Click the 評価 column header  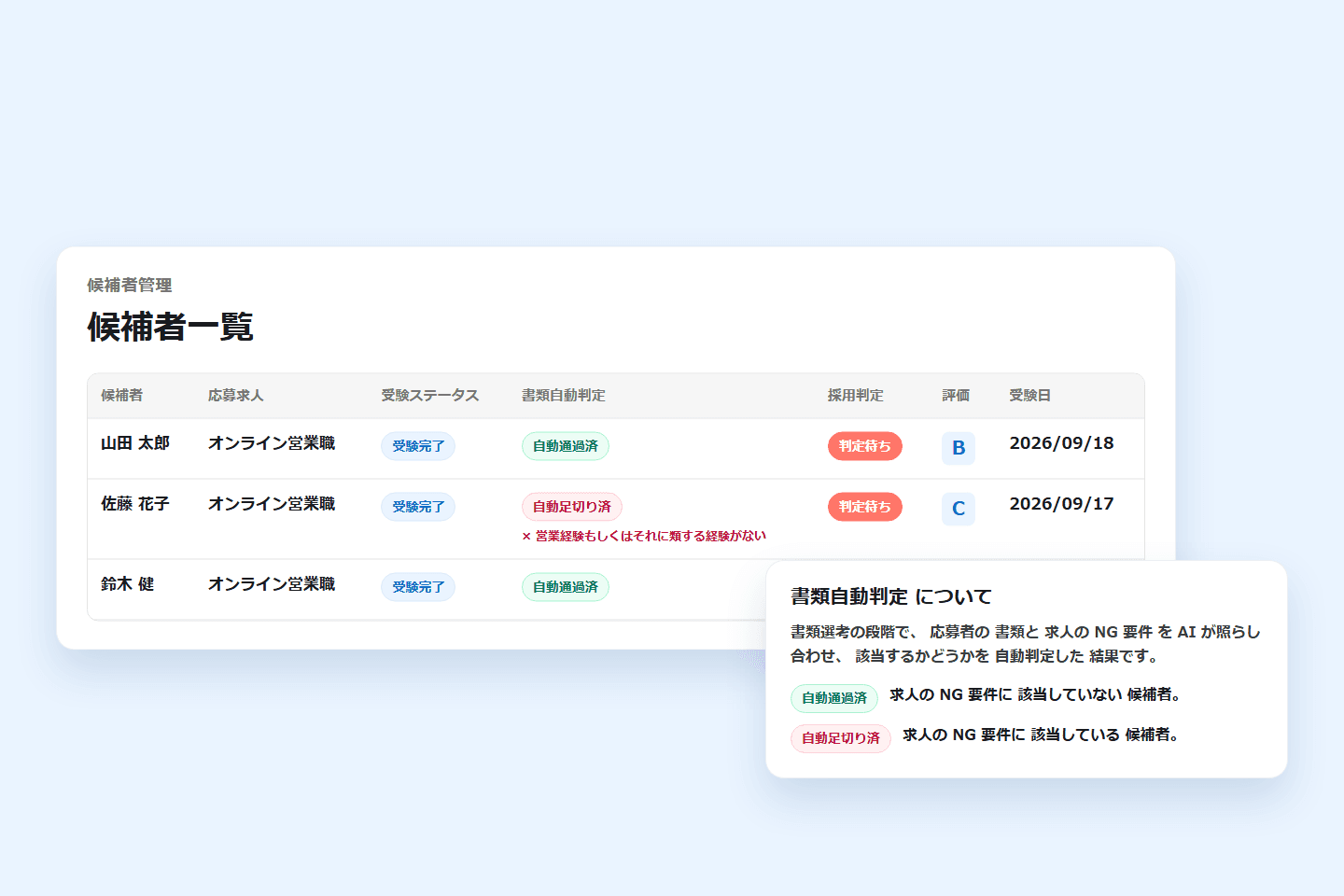(956, 396)
